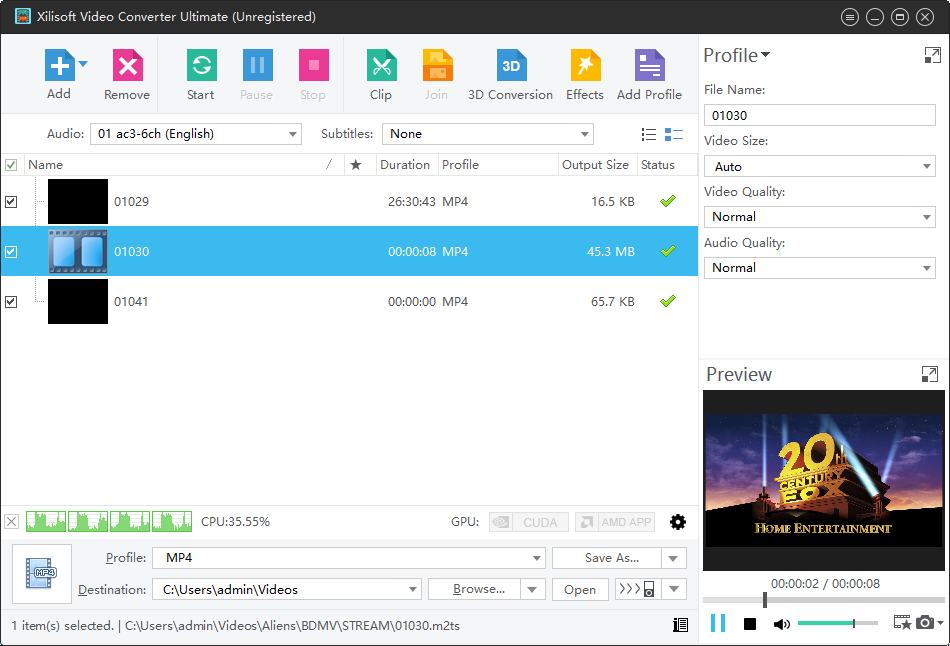Start conversion with the Start icon
Viewport: 950px width, 646px height.
click(201, 67)
